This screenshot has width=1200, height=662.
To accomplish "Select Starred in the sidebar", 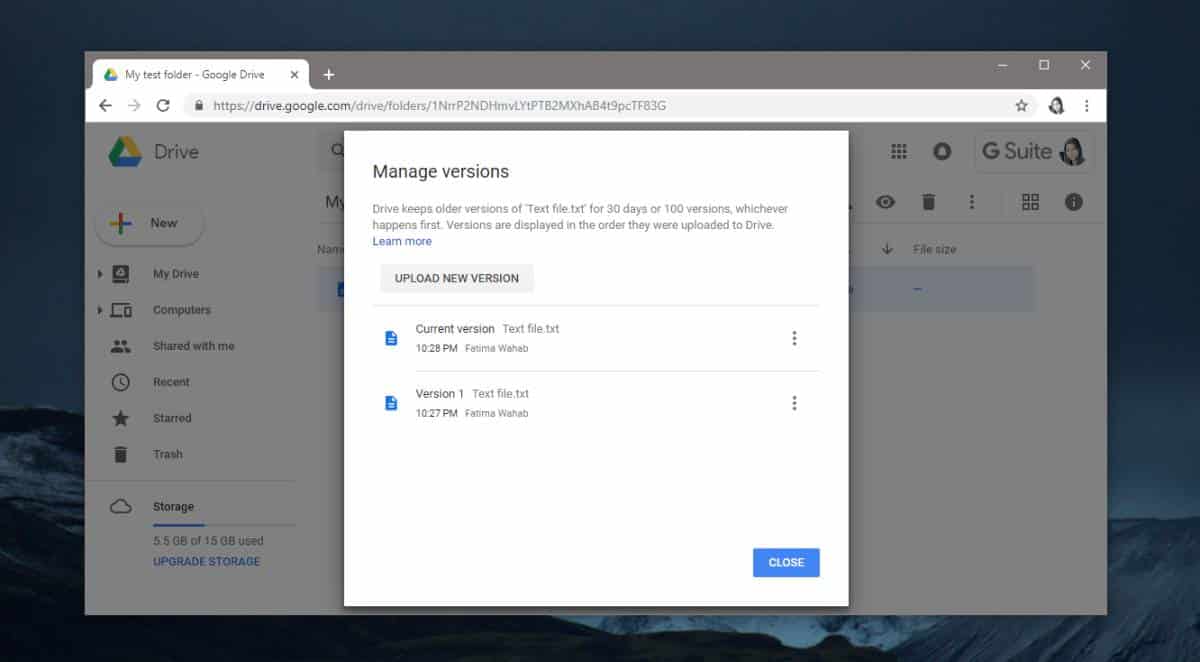I will coord(171,417).
